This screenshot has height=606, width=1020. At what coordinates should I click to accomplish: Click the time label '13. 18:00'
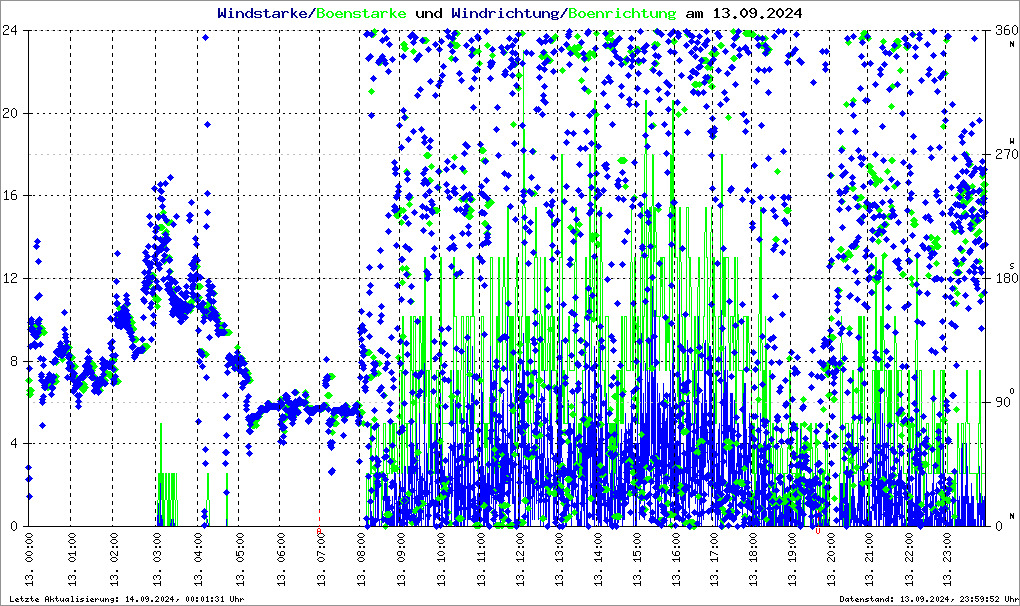tap(754, 560)
